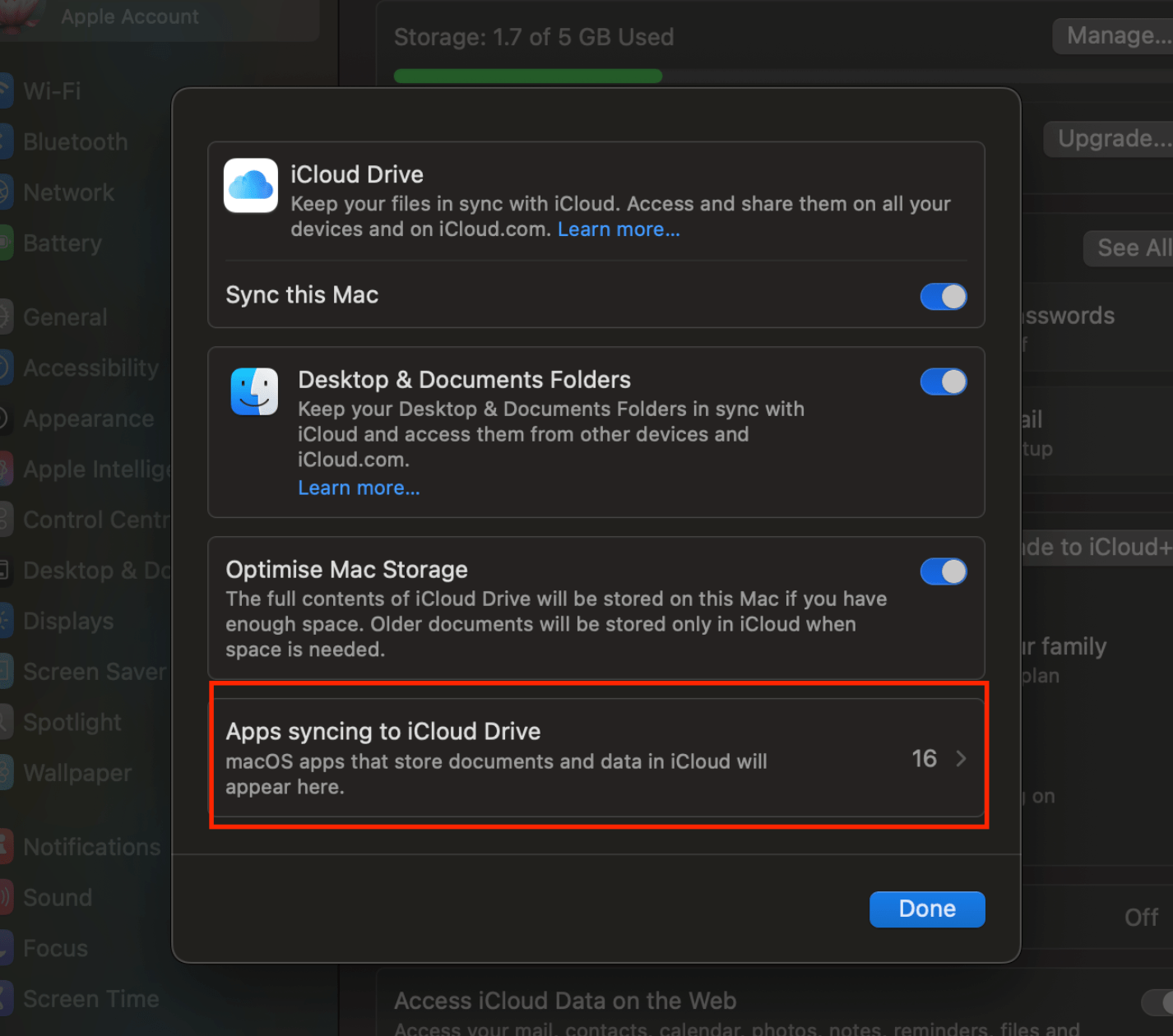Turn off Desktop & Documents Folders syncing
Viewport: 1173px width, 1036px height.
(x=943, y=382)
